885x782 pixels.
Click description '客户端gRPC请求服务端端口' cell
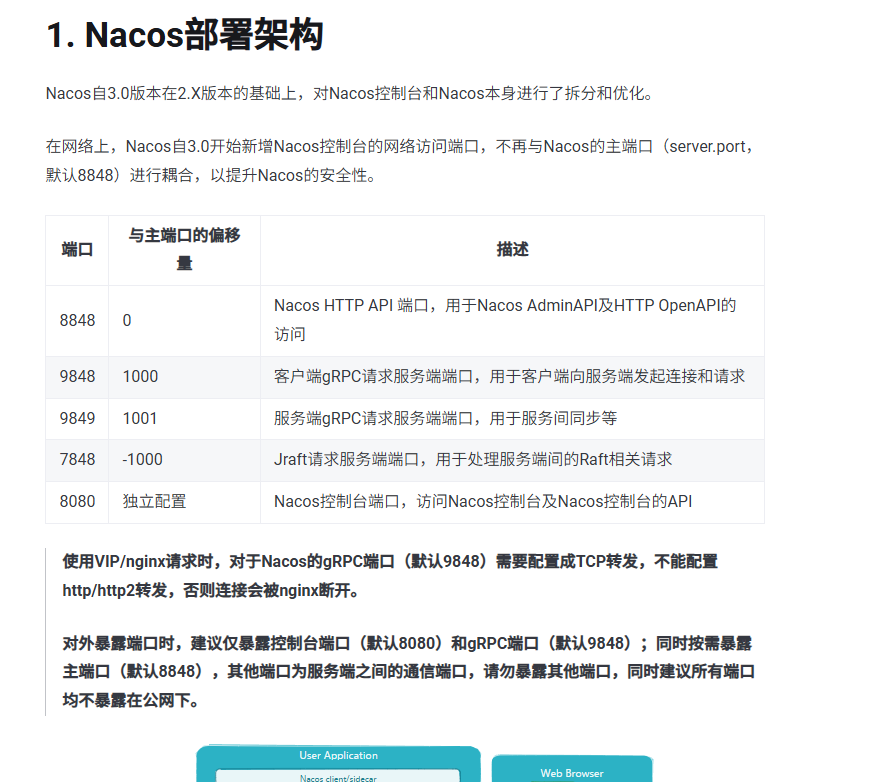[512, 377]
